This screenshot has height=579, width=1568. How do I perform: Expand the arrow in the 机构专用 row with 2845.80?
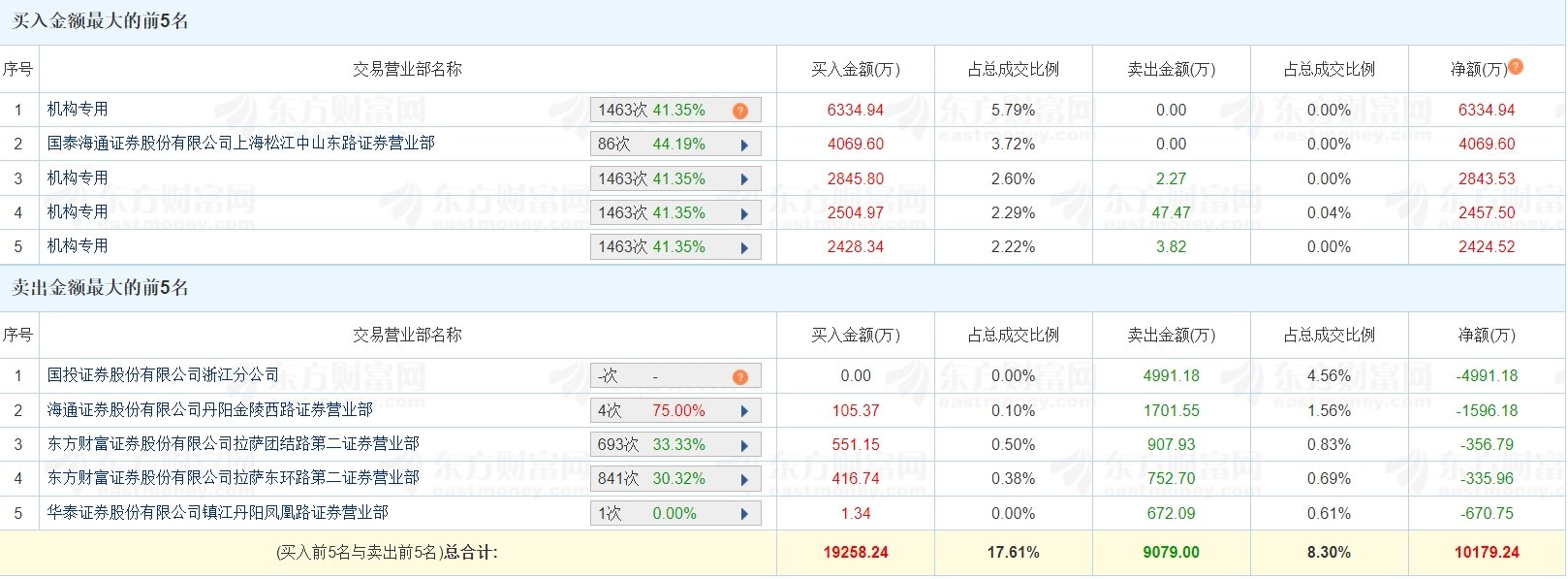(x=744, y=179)
